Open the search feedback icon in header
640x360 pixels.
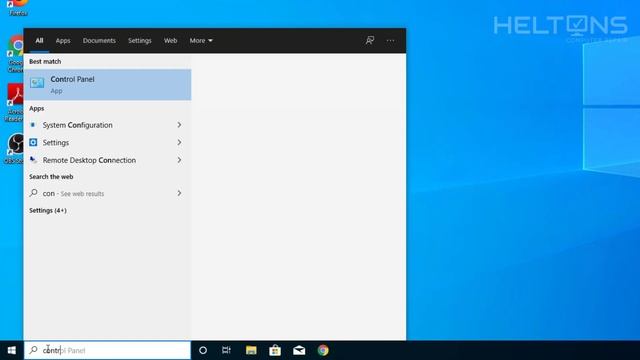(370, 40)
